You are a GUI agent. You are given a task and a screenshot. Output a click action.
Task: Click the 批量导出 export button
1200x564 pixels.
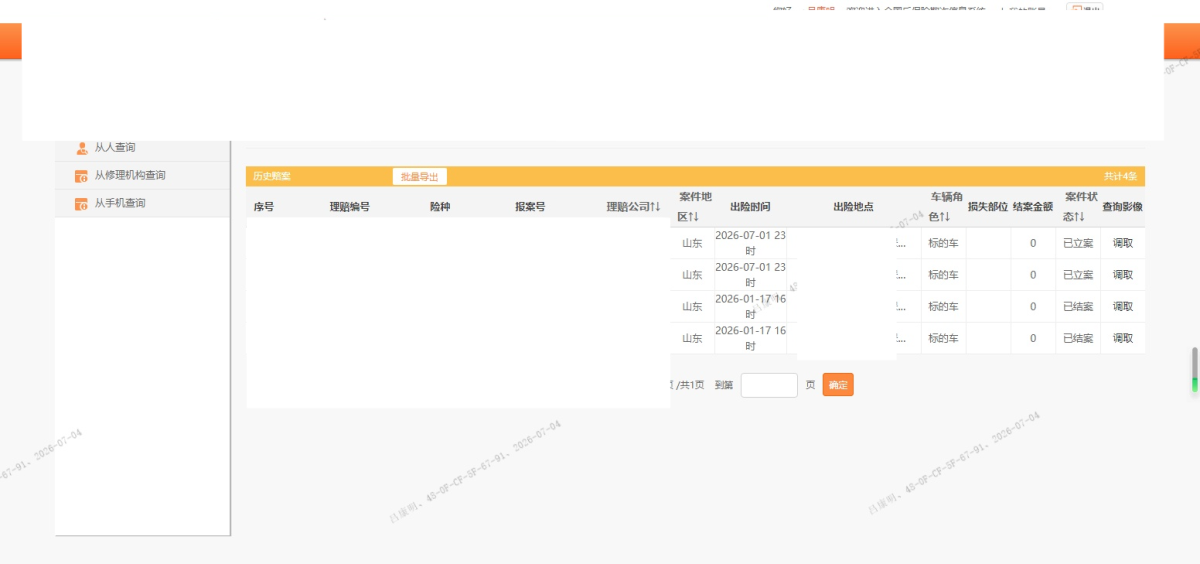(420, 177)
